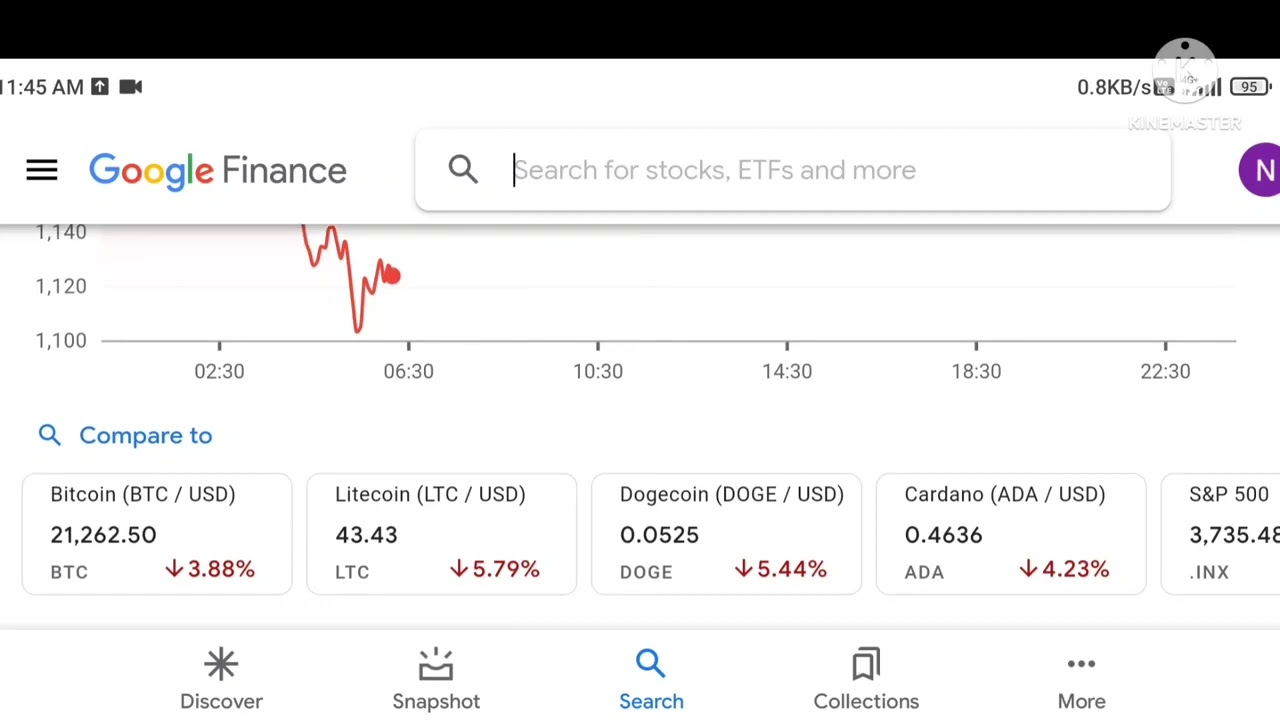Viewport: 1280px width, 720px height.
Task: Click the Bitcoin 3.88% change value
Action: pyautogui.click(x=210, y=569)
